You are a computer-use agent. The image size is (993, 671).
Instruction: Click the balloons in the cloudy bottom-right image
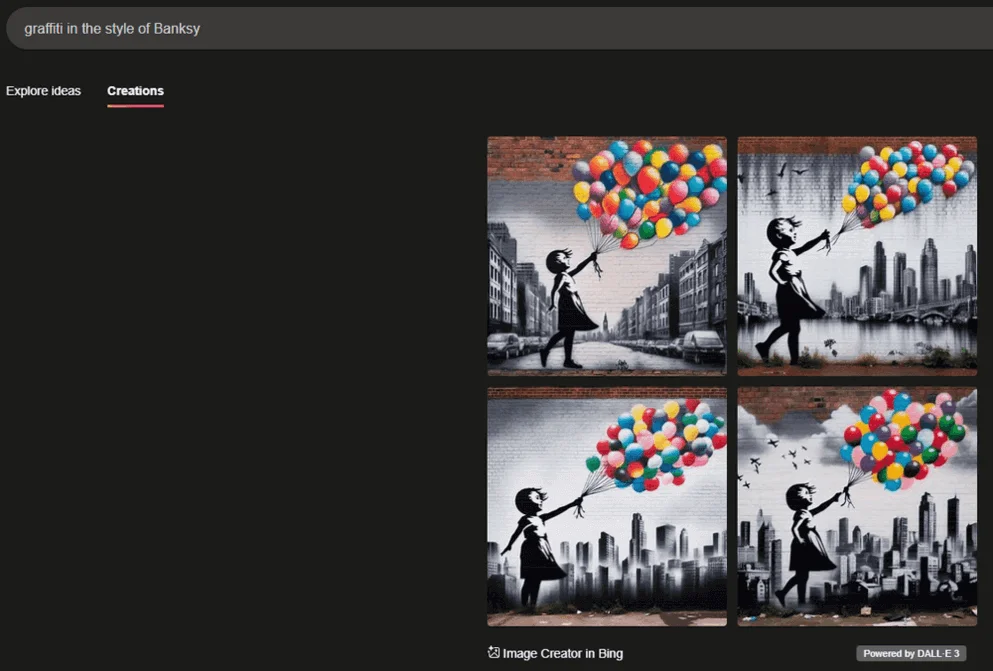point(905,436)
